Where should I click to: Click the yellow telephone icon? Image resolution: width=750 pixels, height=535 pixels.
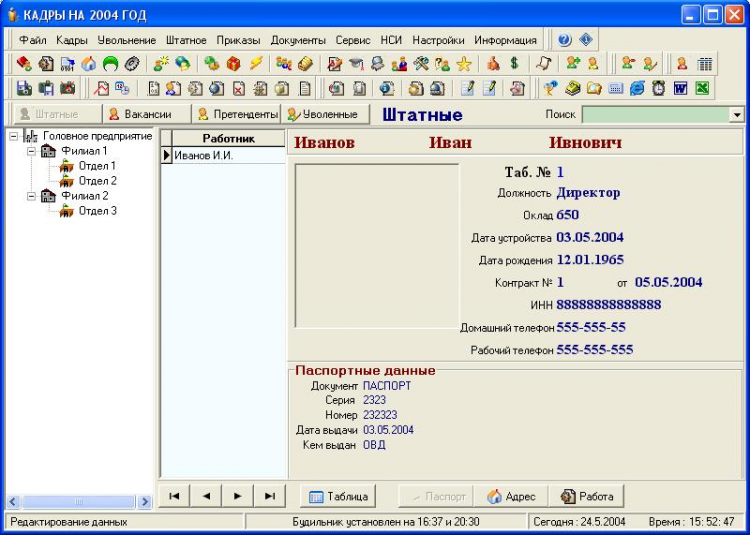(x=572, y=88)
